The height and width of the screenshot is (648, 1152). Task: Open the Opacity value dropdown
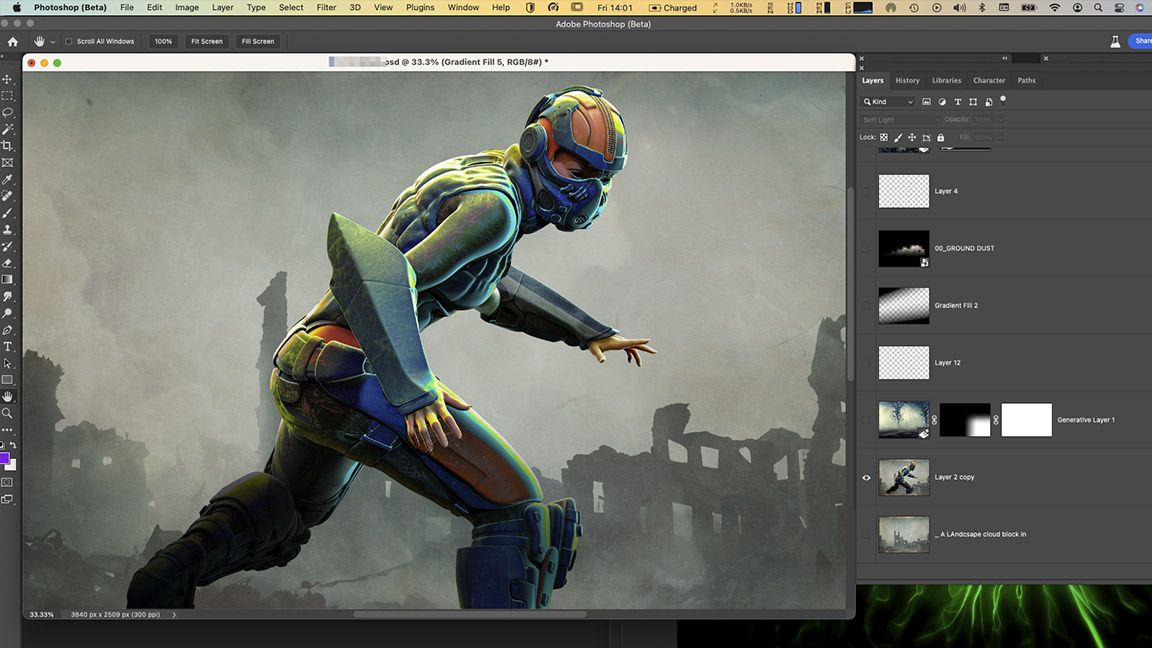[x=1000, y=119]
